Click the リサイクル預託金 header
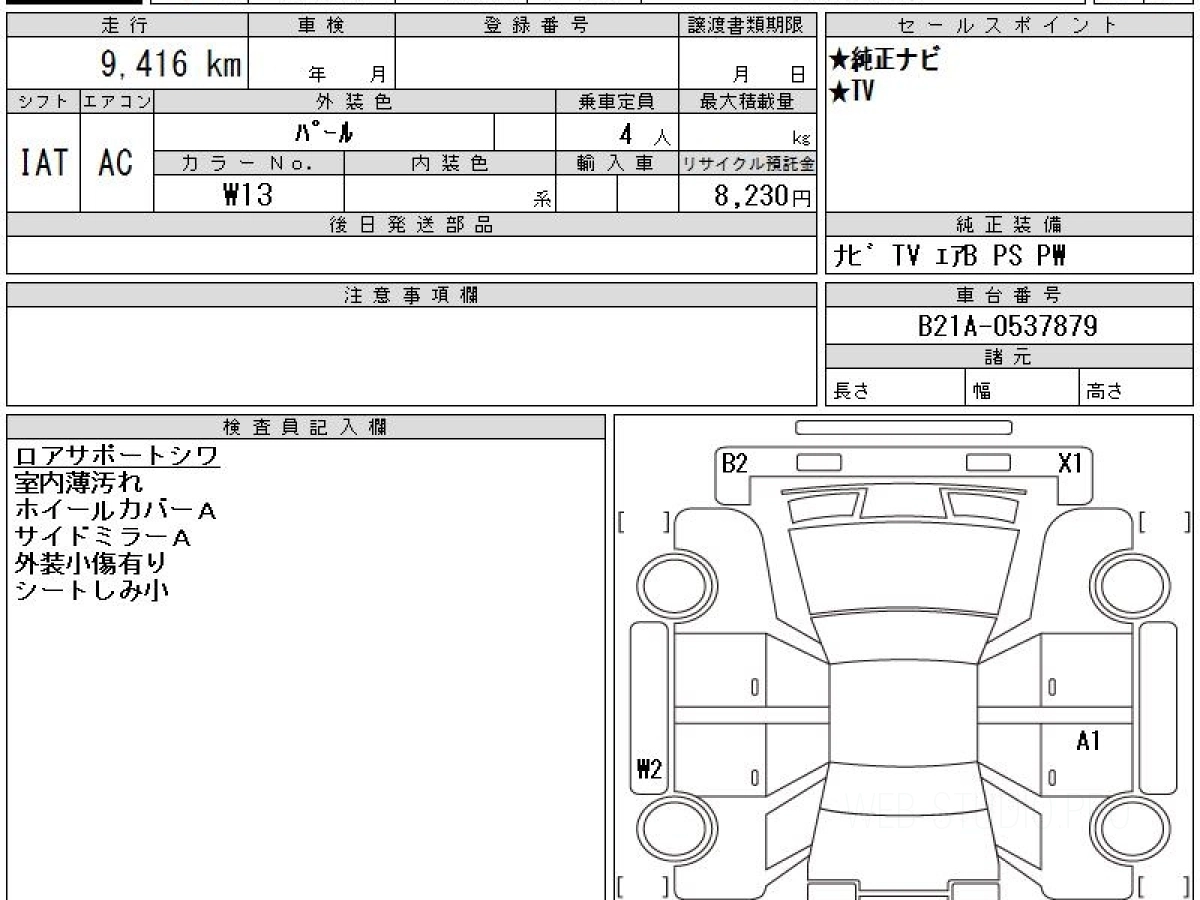Viewport: 1200px width, 900px height. pos(747,163)
